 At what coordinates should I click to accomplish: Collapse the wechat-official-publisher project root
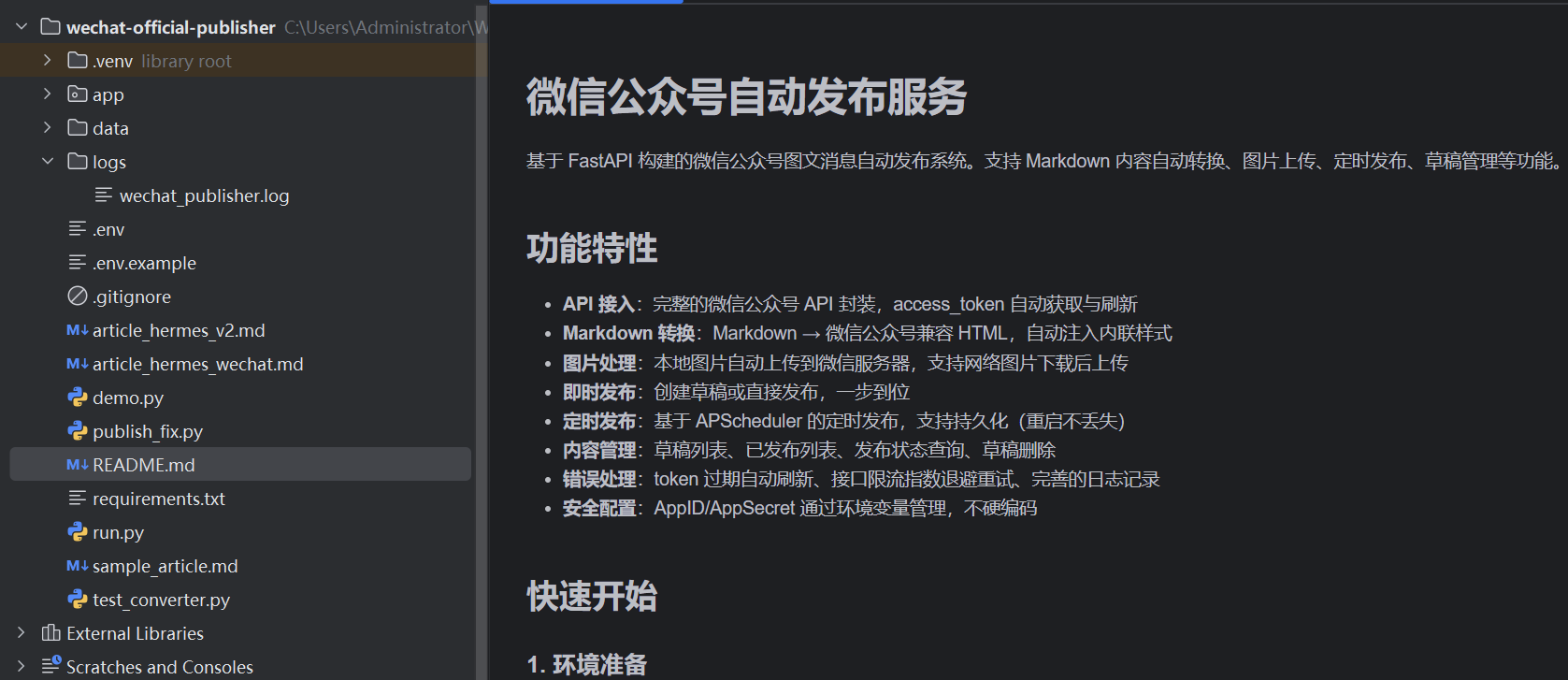coord(22,27)
